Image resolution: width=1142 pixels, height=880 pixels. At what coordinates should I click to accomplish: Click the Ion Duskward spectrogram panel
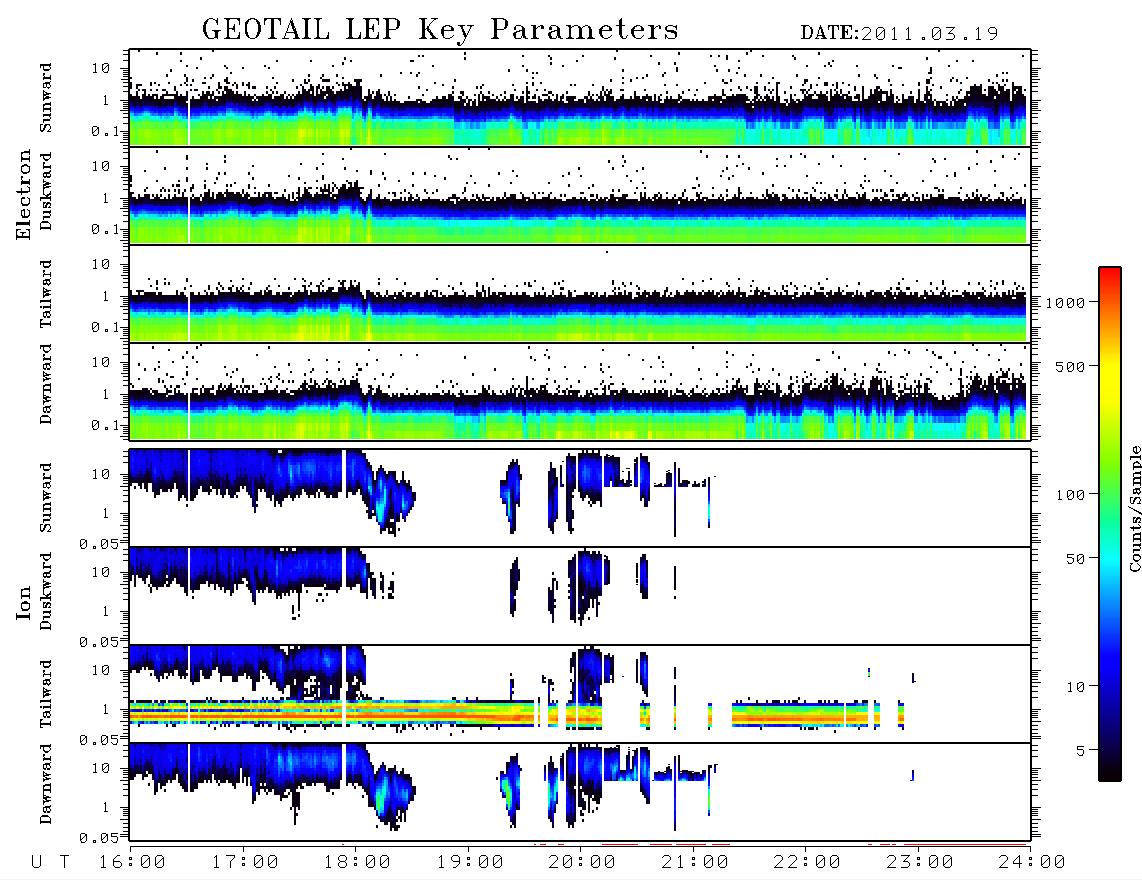click(580, 595)
